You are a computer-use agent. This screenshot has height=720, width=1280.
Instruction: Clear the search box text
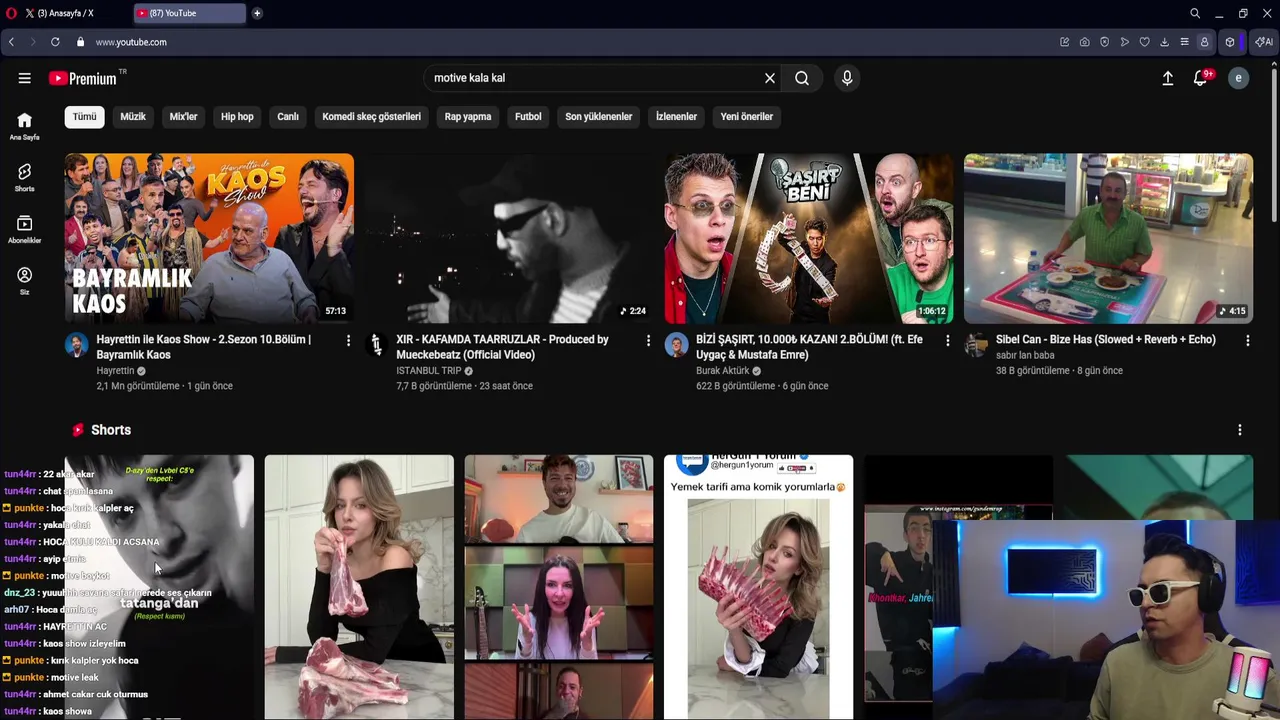(x=770, y=78)
